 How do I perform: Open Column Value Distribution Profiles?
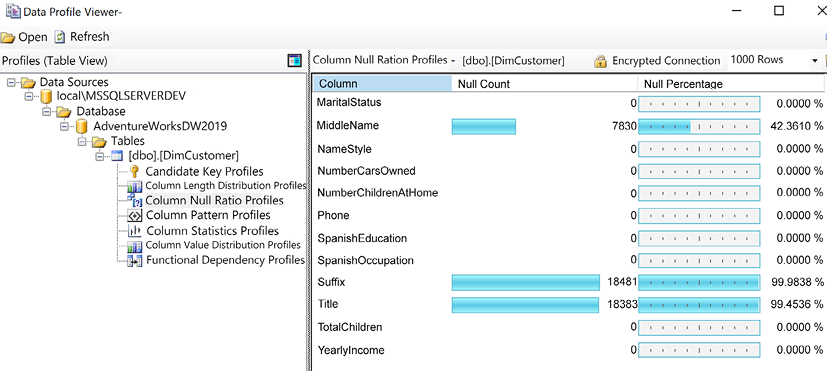(223, 245)
